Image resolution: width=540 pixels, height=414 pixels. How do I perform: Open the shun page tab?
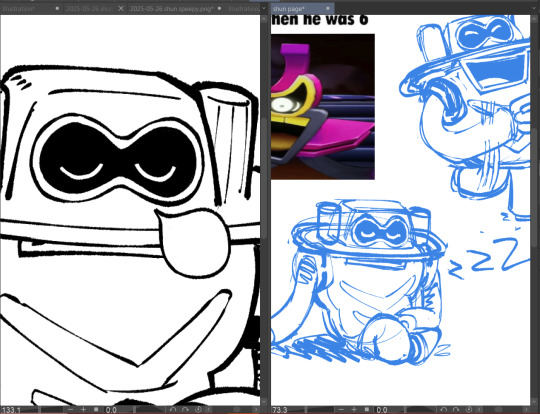point(302,9)
